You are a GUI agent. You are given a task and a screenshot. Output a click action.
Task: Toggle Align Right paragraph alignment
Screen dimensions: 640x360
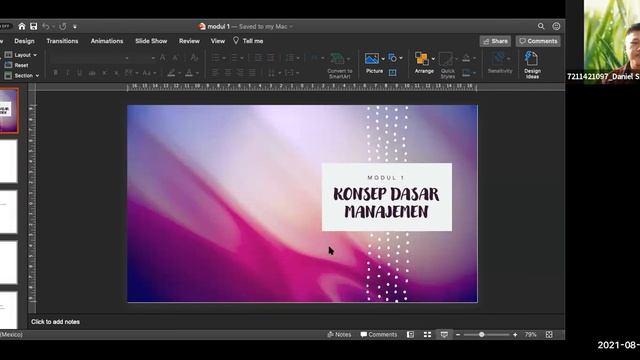pos(240,73)
